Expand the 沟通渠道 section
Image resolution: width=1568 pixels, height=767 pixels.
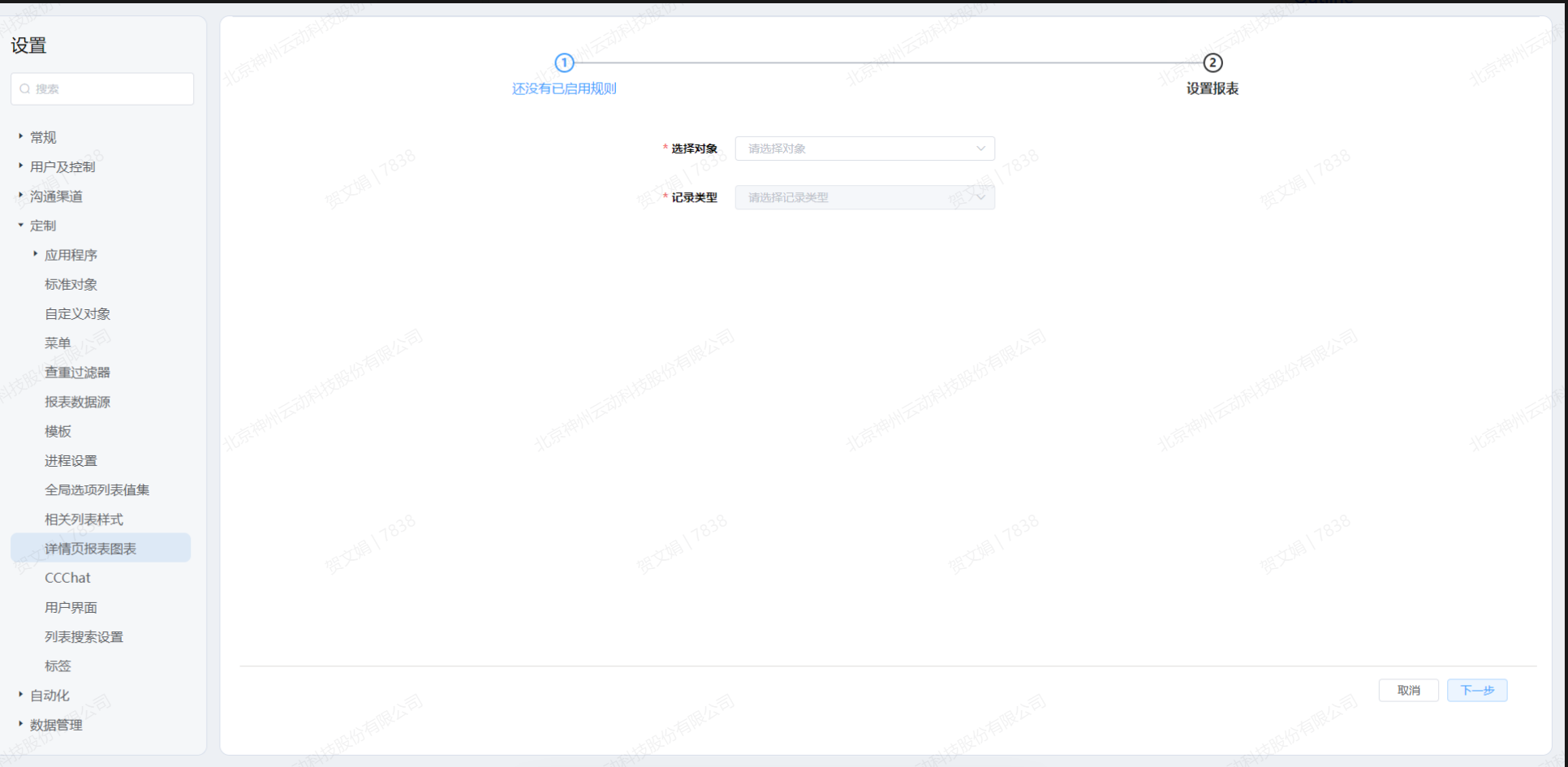coord(21,195)
